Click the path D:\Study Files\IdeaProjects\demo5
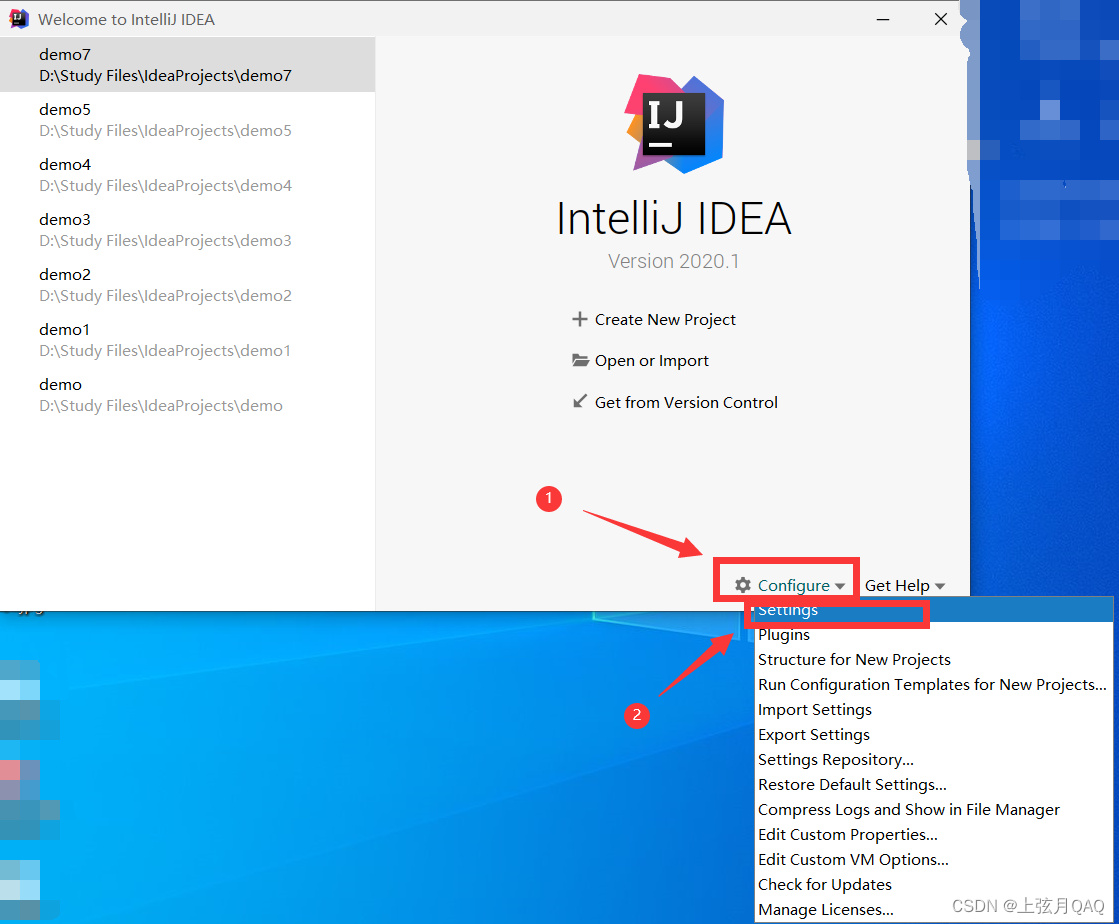The width and height of the screenshot is (1119, 924). coord(165,131)
